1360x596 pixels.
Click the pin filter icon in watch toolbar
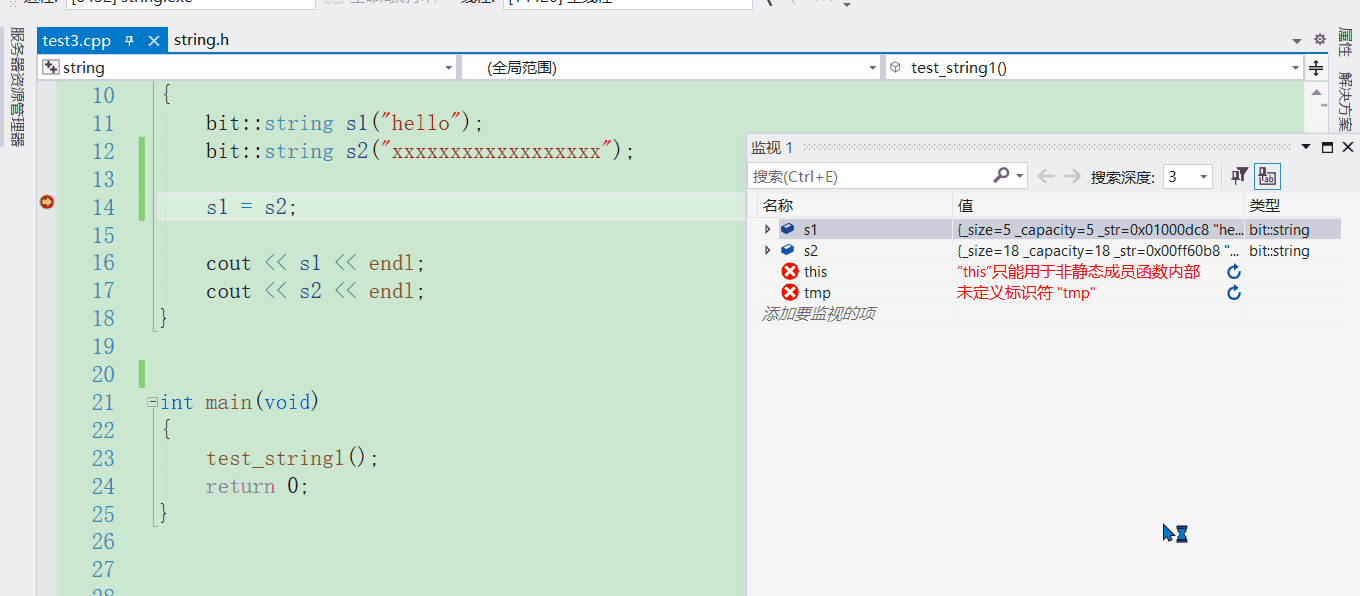[x=1240, y=176]
